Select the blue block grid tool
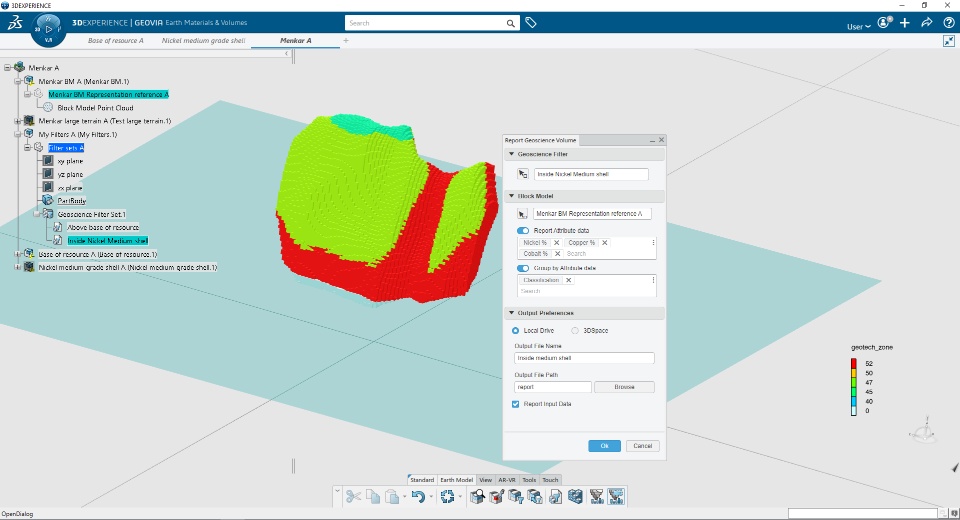Viewport: 960px width, 520px height. [575, 496]
